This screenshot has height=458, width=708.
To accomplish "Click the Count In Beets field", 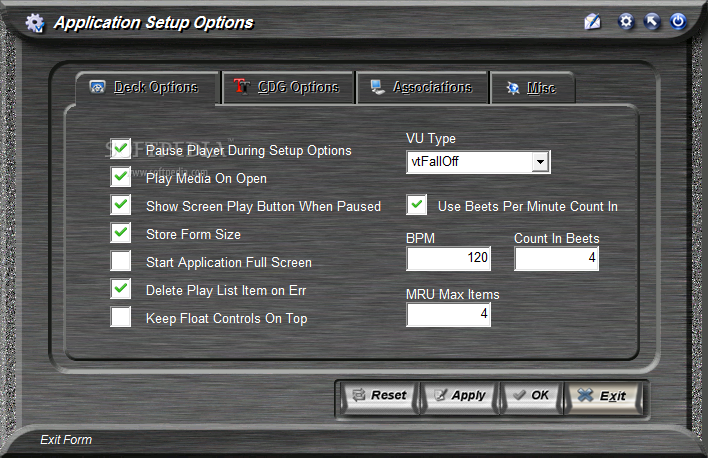I will (556, 258).
